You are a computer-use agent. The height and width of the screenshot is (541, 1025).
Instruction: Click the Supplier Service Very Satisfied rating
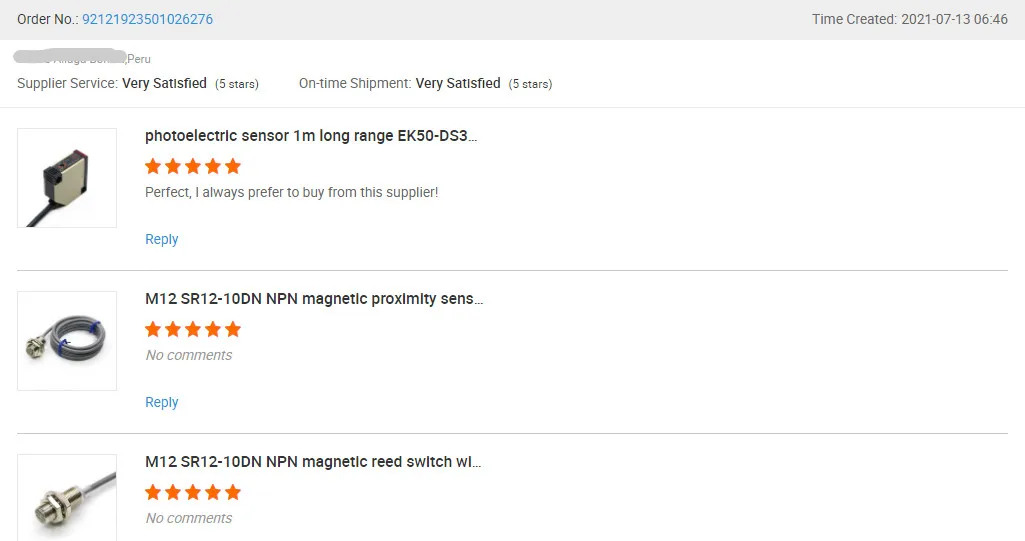[164, 83]
